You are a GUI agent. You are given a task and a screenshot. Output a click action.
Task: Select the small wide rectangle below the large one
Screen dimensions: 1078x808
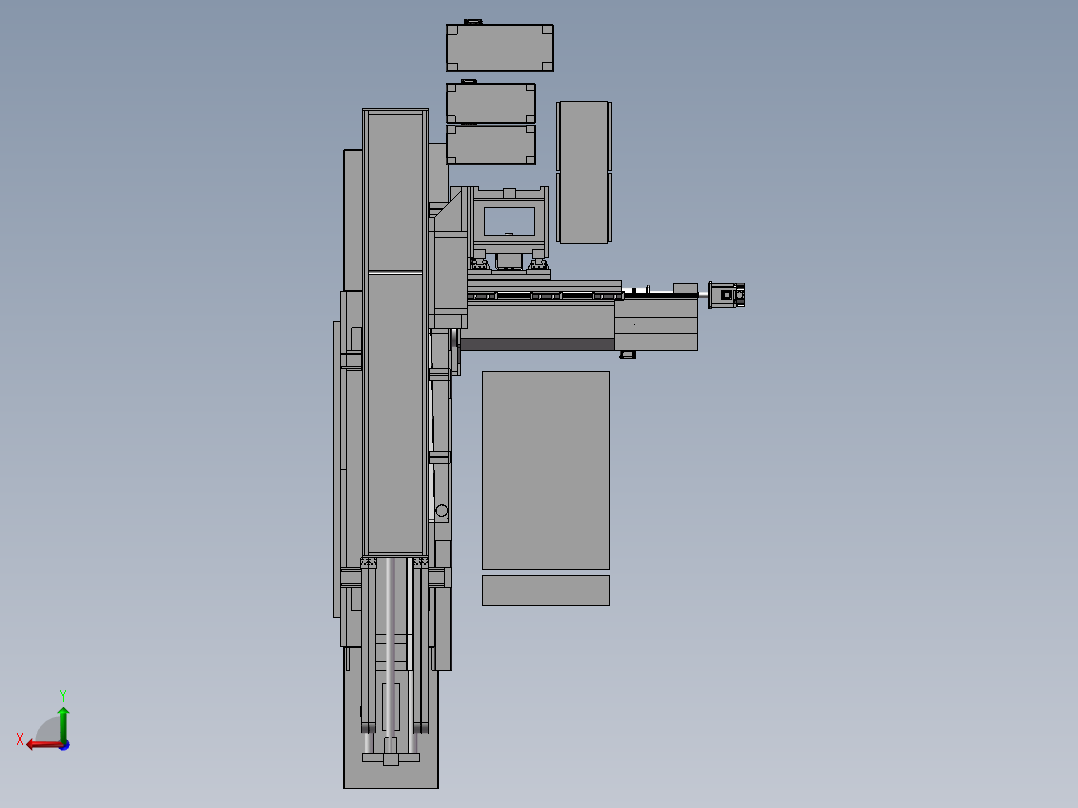click(x=546, y=591)
